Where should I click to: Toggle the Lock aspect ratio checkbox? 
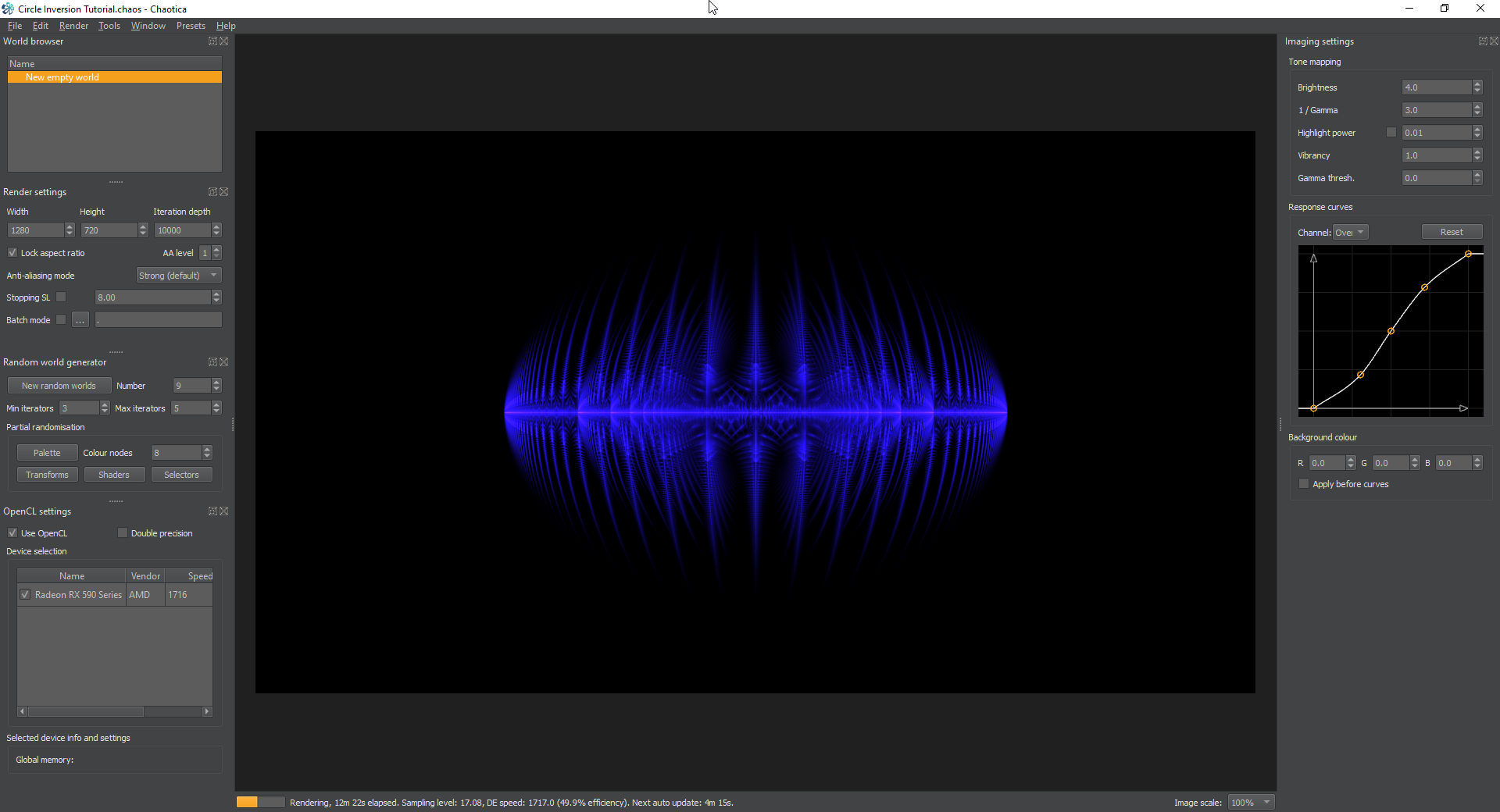coord(12,253)
